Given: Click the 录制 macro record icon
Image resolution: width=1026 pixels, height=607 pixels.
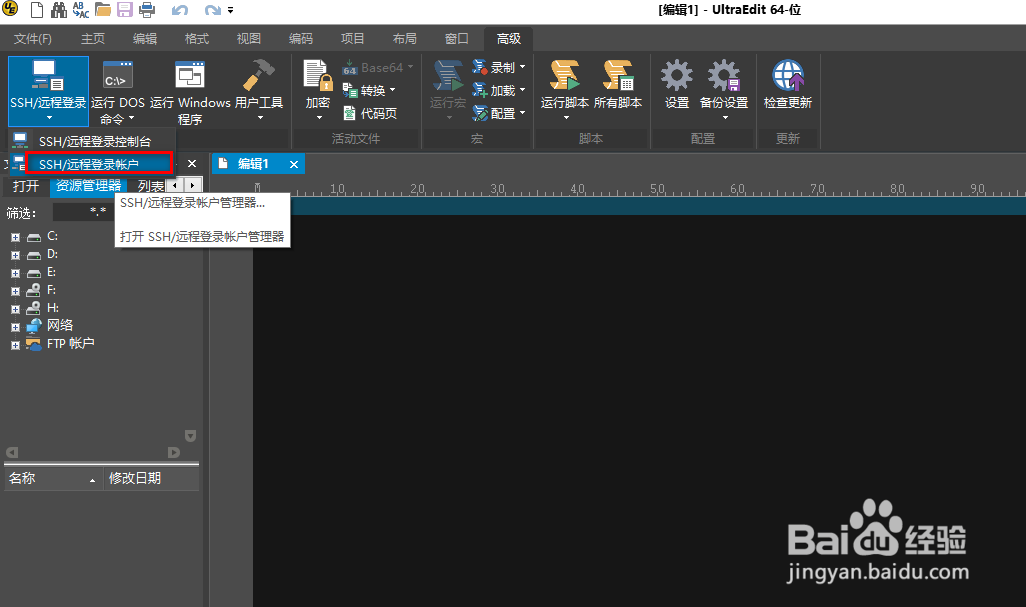Looking at the screenshot, I should [x=480, y=67].
